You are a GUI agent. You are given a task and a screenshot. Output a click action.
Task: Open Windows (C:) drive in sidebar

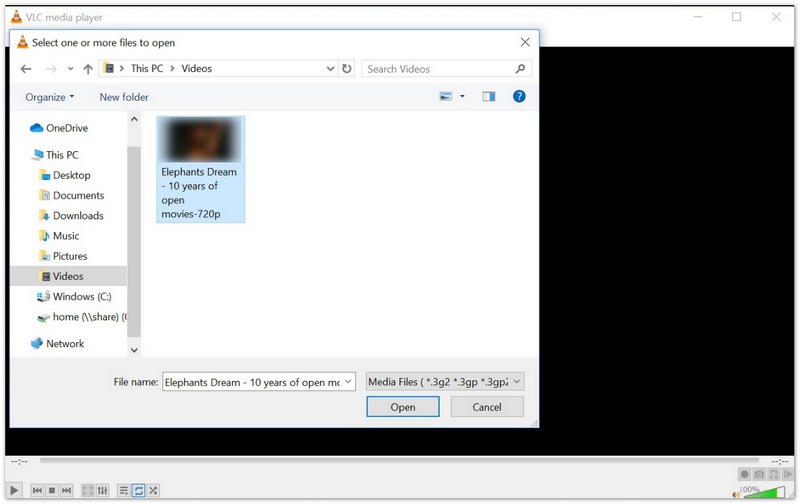click(x=74, y=296)
